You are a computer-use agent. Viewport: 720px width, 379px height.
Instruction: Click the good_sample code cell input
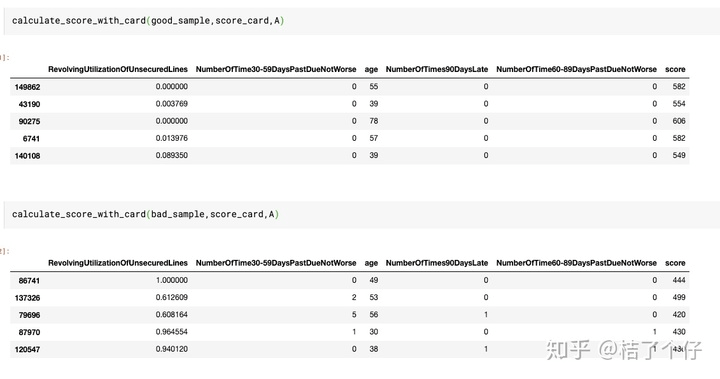(362, 21)
